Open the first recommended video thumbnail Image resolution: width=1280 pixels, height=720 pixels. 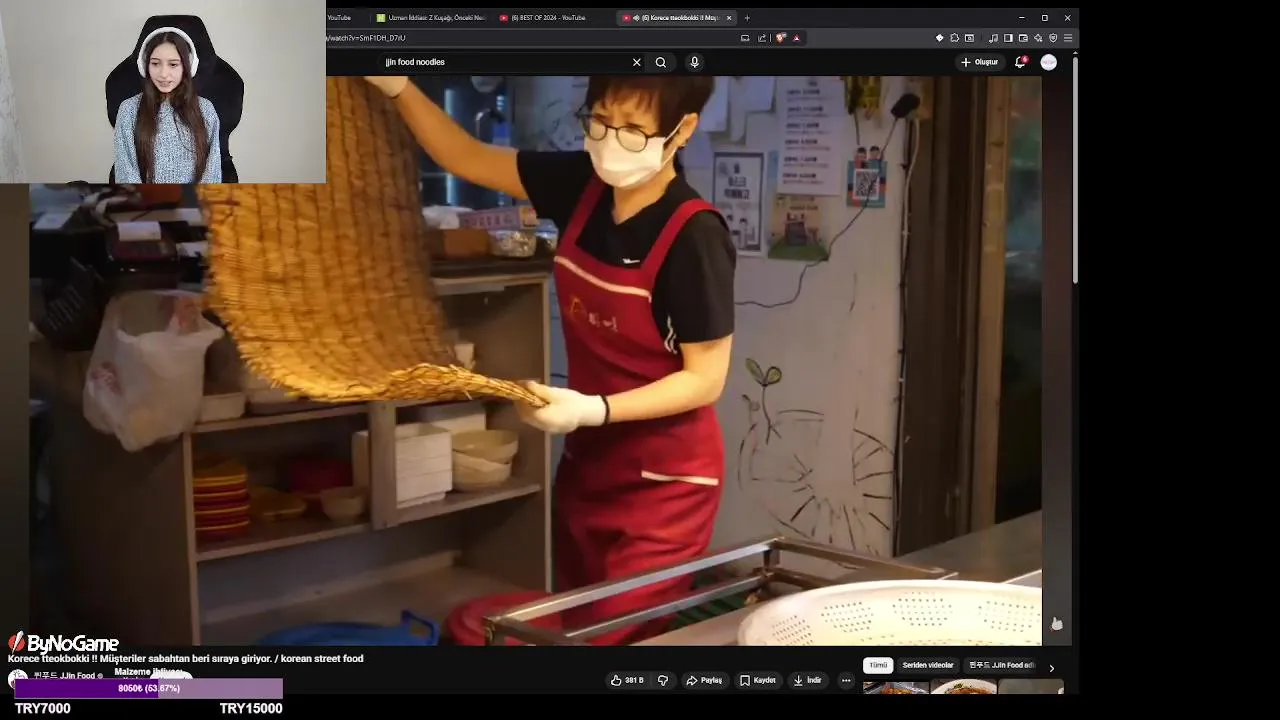pyautogui.click(x=895, y=687)
